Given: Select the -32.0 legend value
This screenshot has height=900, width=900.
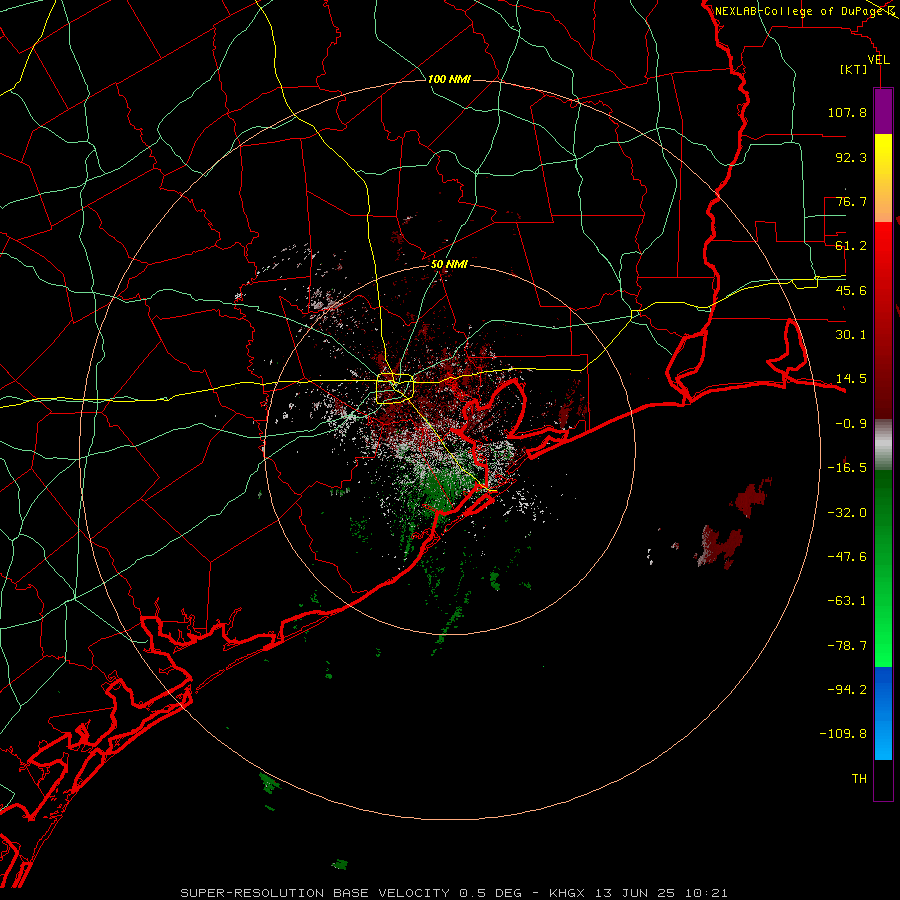Looking at the screenshot, I should (847, 513).
